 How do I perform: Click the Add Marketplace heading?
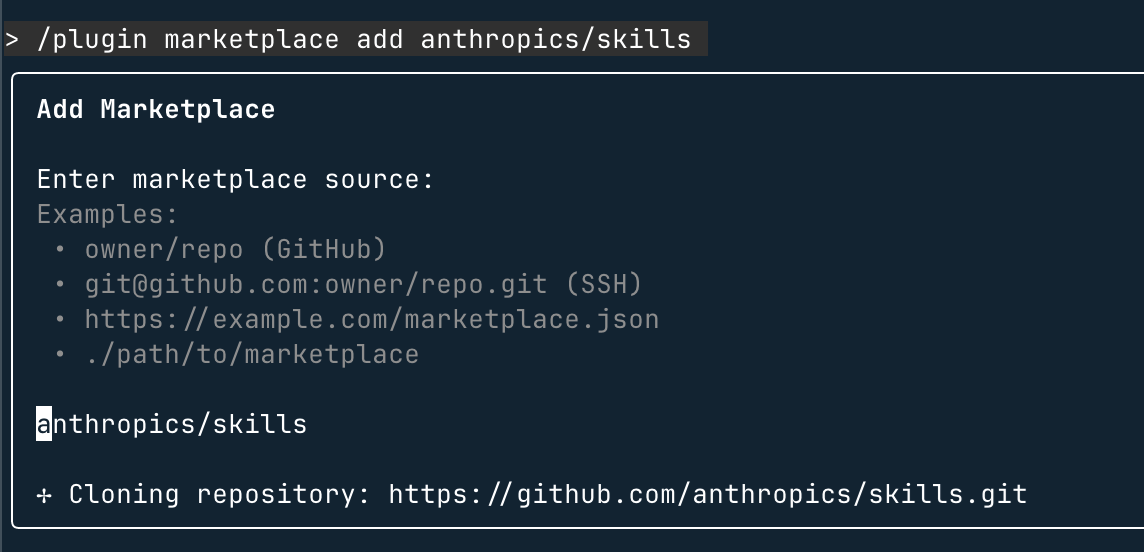[x=156, y=109]
